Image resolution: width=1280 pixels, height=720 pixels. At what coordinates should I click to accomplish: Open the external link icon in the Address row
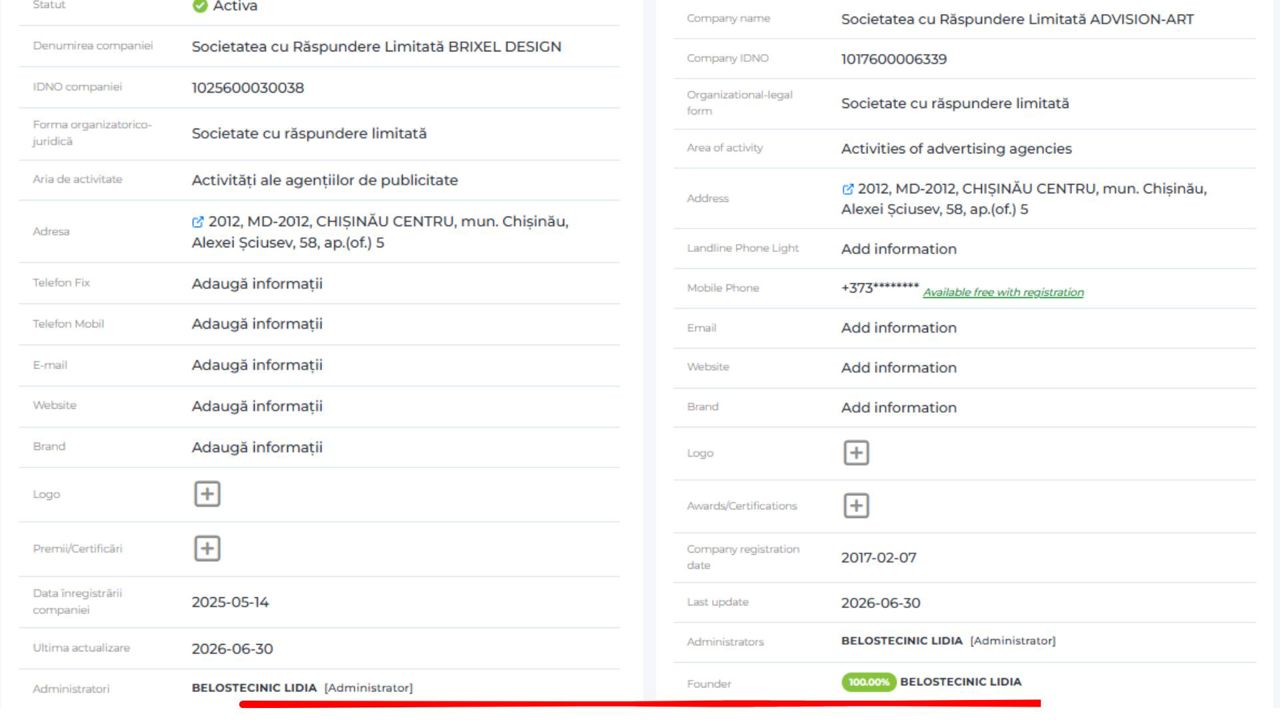848,189
